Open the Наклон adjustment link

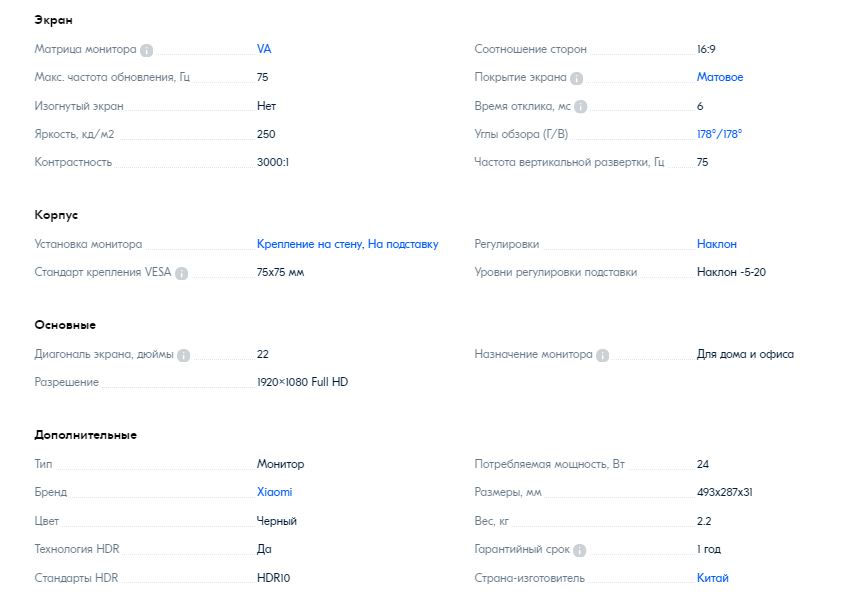click(x=717, y=244)
